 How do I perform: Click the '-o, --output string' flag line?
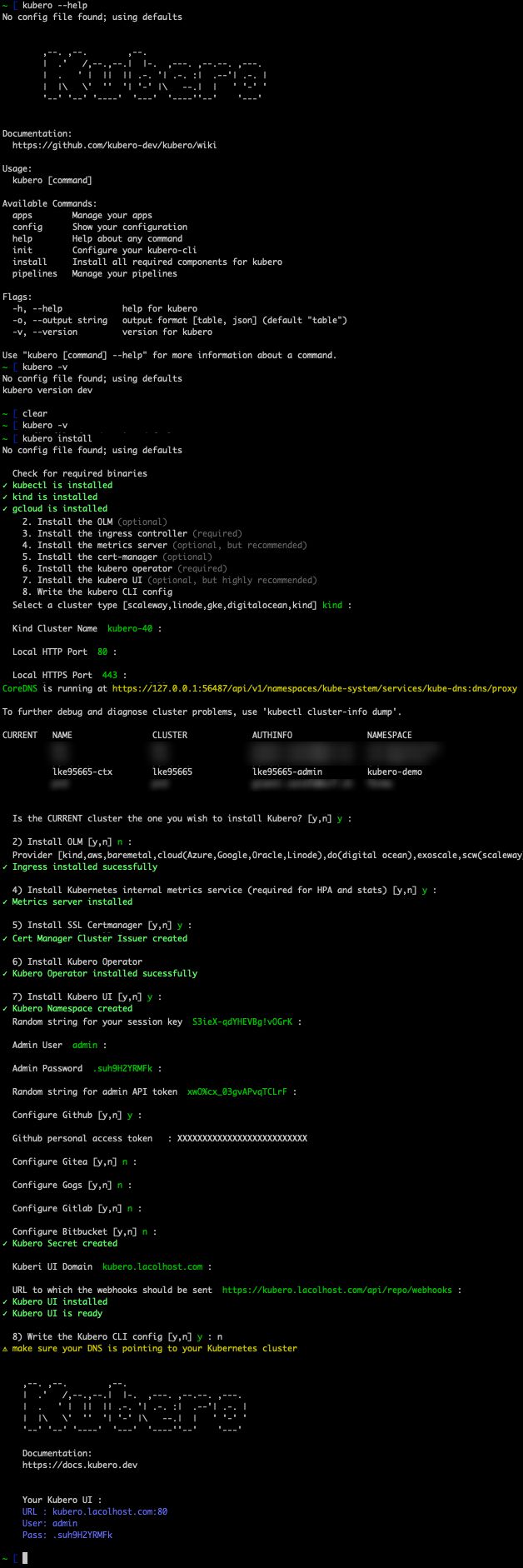tap(180, 320)
